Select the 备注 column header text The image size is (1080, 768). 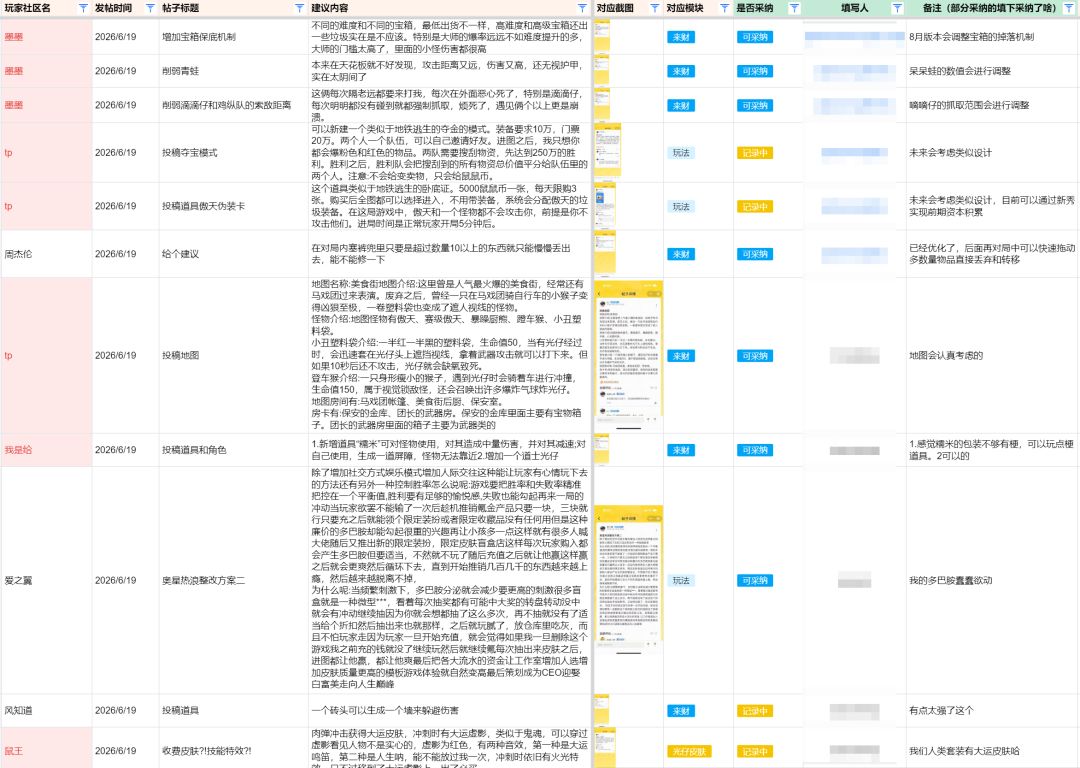[989, 8]
